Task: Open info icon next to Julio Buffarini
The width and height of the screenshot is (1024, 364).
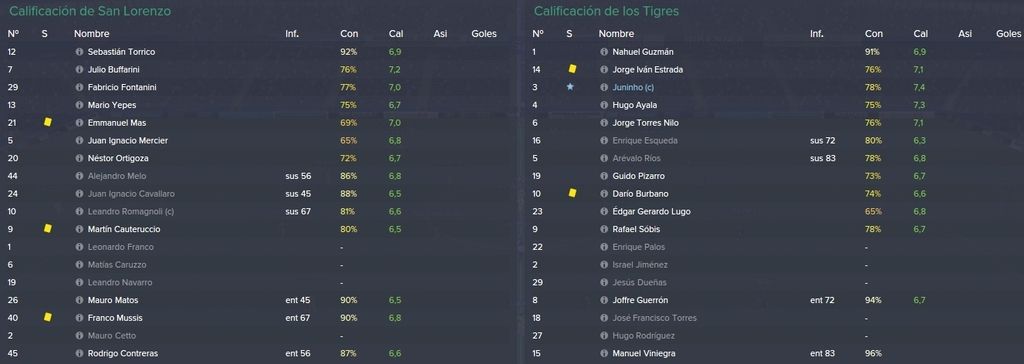Action: (80, 69)
